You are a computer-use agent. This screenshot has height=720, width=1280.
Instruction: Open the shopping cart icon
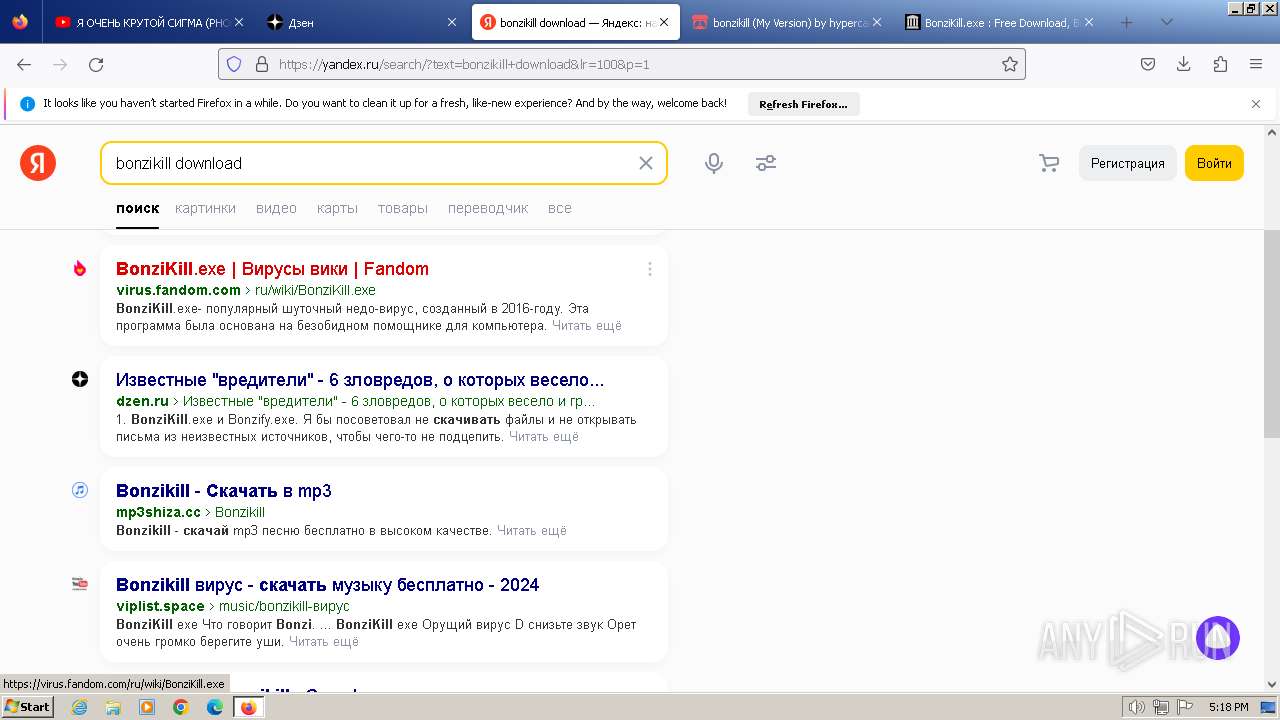1049,163
